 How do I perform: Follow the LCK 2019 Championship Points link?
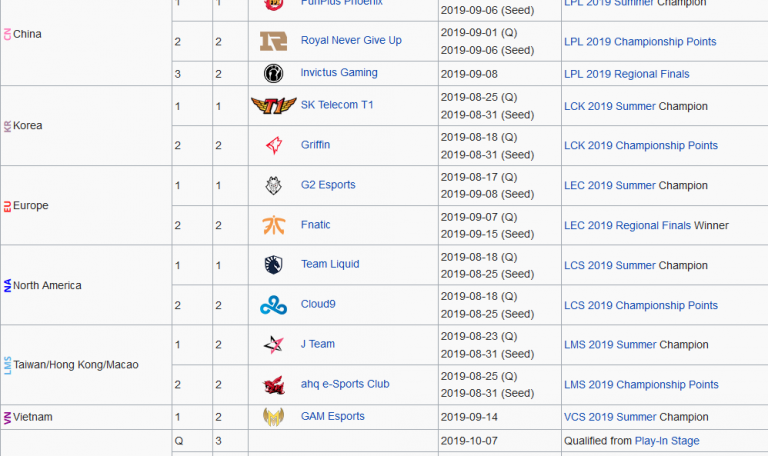click(641, 146)
